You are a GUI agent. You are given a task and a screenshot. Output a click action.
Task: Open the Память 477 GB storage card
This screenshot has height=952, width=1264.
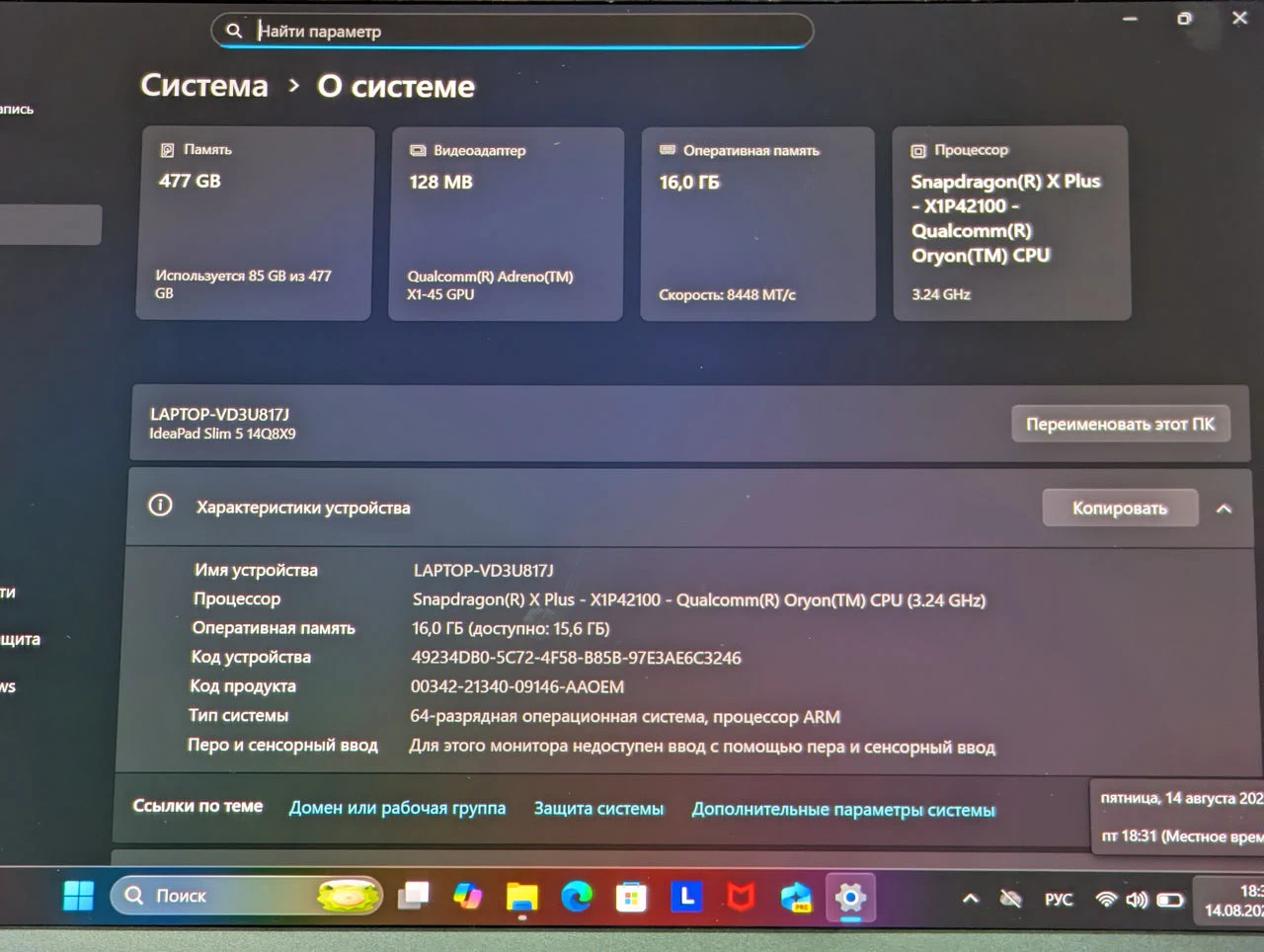255,223
